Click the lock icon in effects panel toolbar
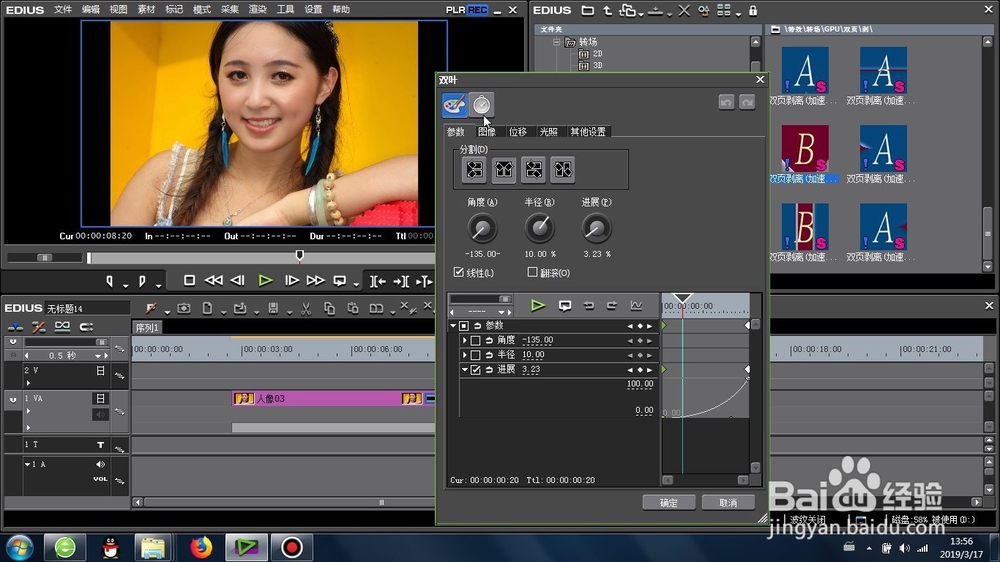This screenshot has height=562, width=1000. coord(753,11)
